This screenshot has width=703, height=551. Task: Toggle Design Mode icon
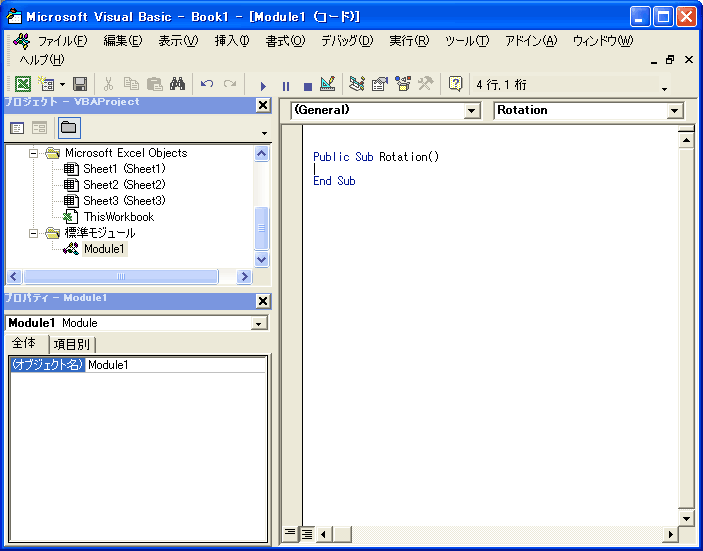[x=328, y=84]
